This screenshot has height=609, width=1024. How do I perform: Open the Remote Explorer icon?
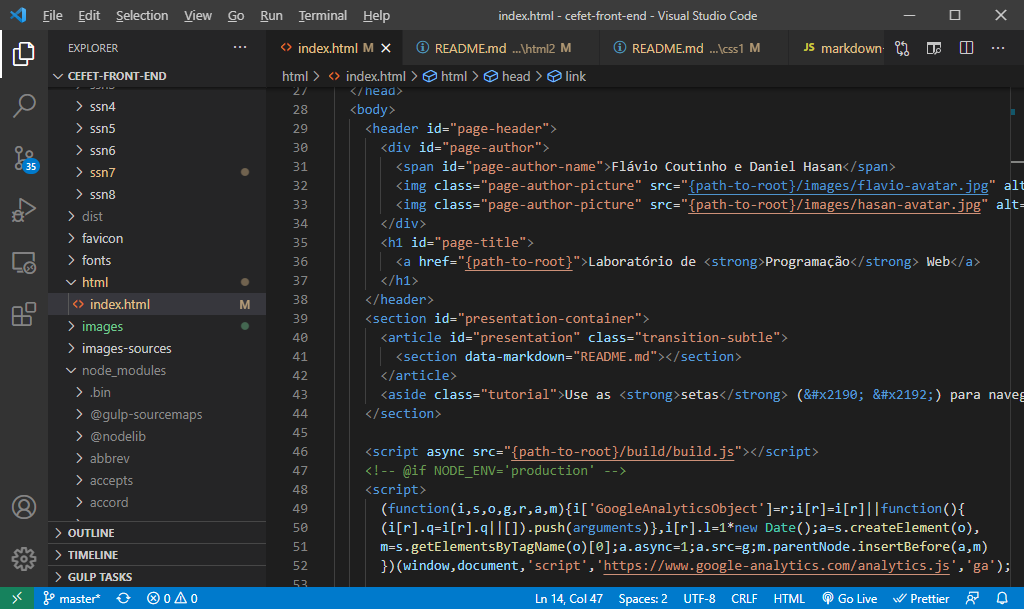coord(24,262)
